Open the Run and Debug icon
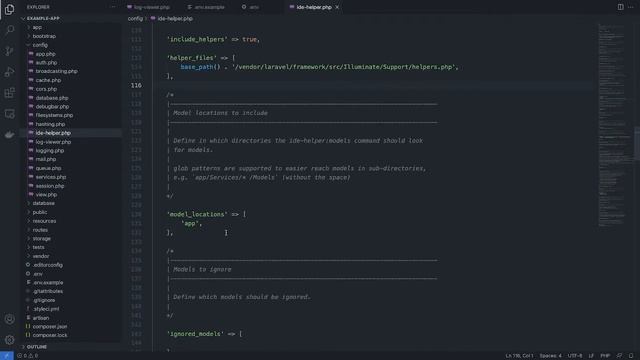 point(9,72)
